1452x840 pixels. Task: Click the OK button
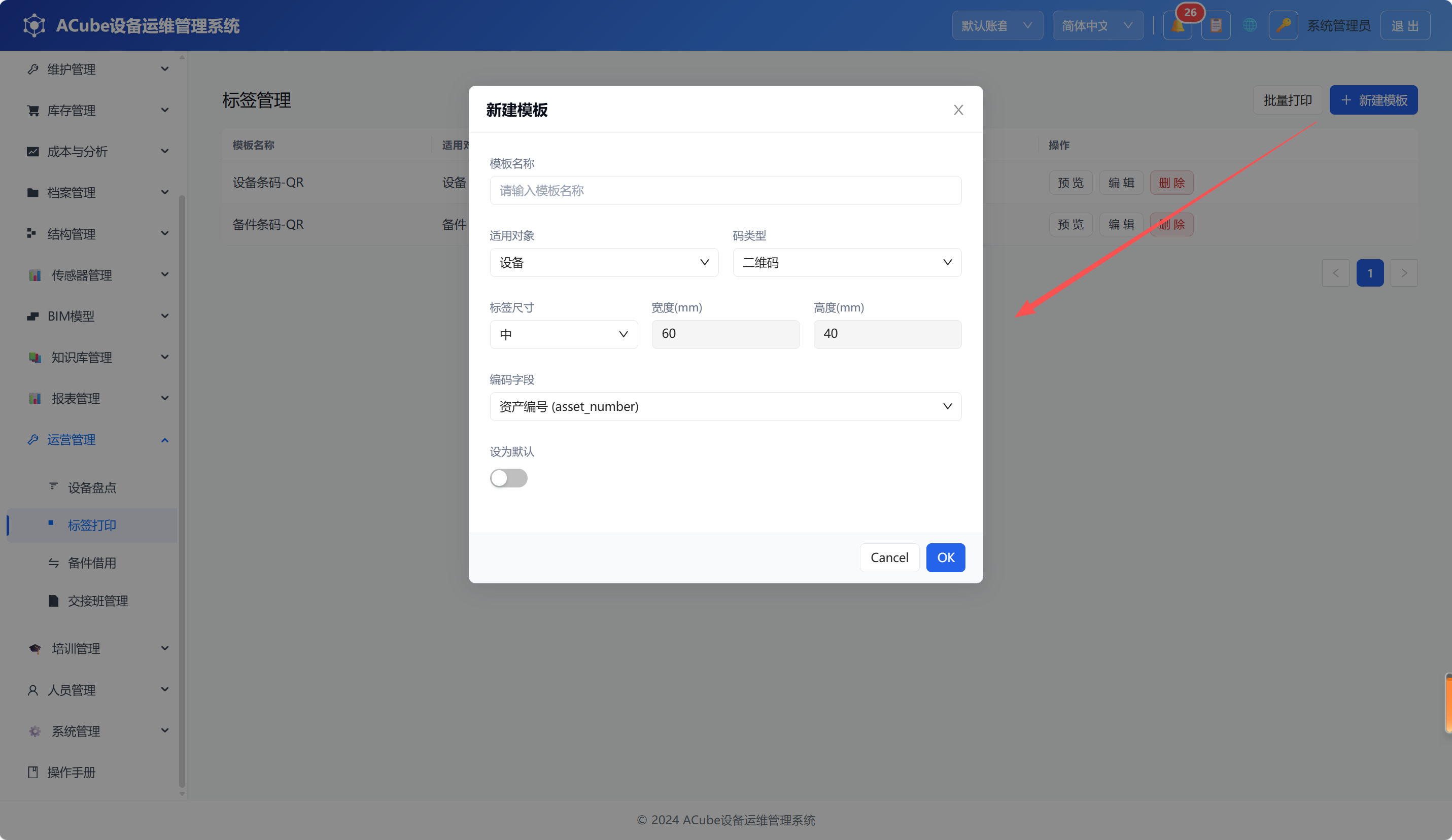[946, 557]
